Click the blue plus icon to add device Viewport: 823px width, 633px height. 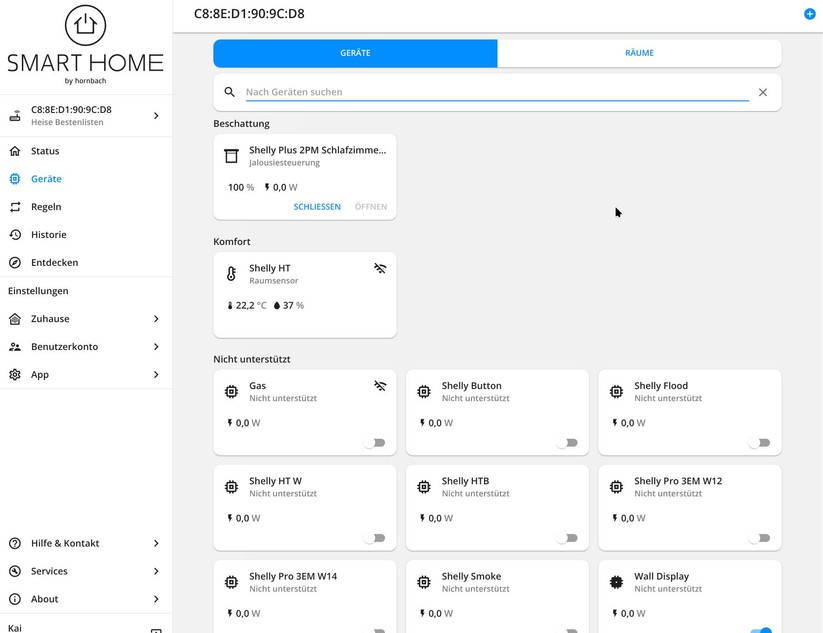(810, 14)
